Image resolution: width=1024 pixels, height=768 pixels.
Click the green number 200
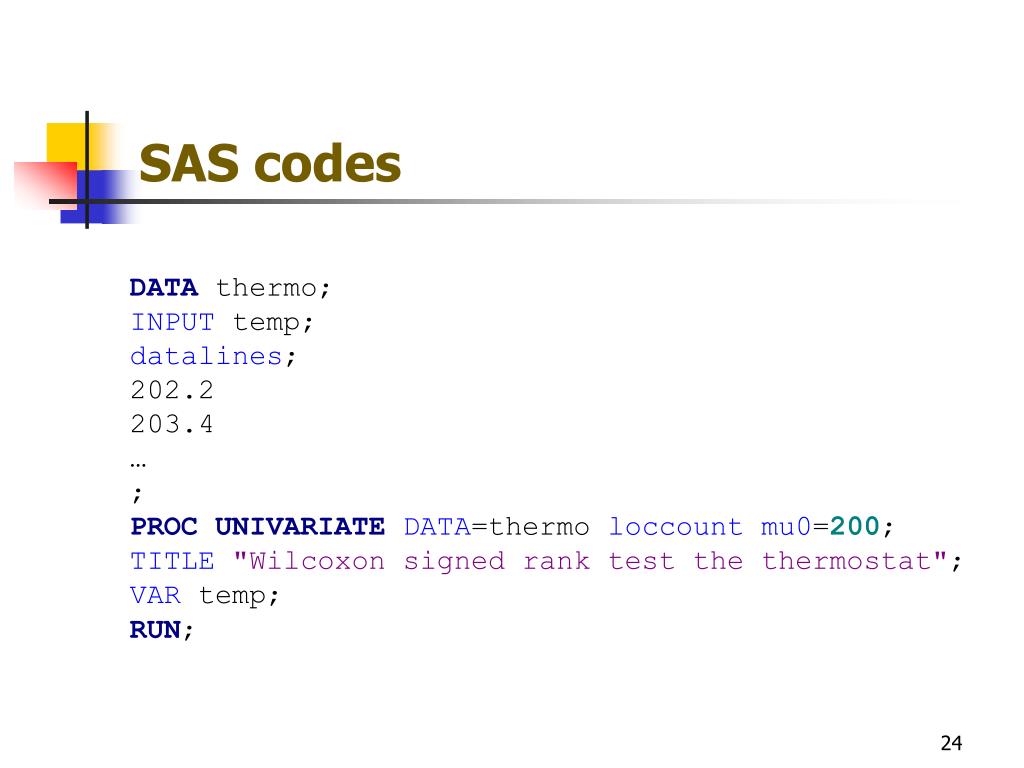point(854,526)
